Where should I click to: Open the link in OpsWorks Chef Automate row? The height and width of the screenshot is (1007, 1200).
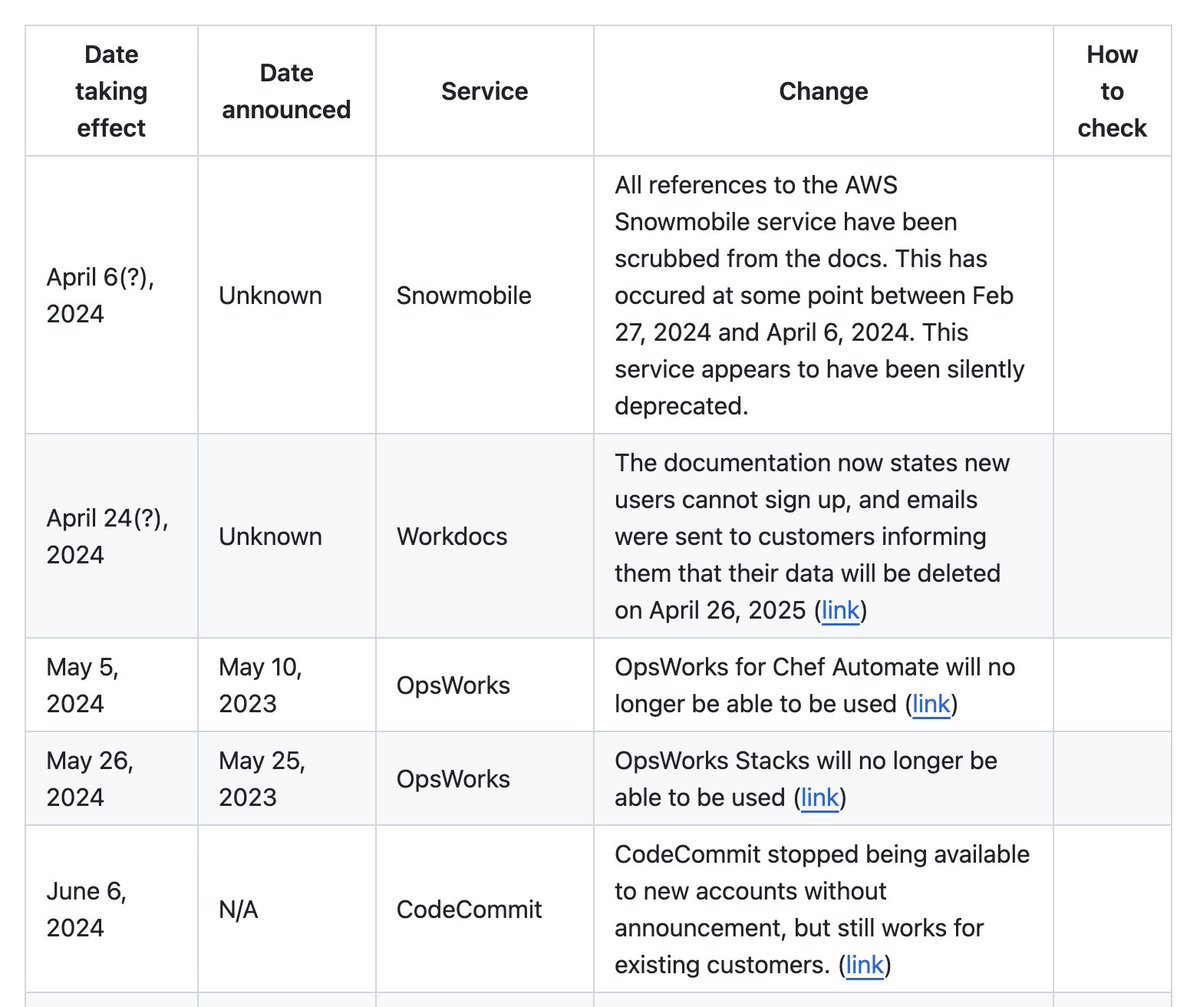click(931, 704)
